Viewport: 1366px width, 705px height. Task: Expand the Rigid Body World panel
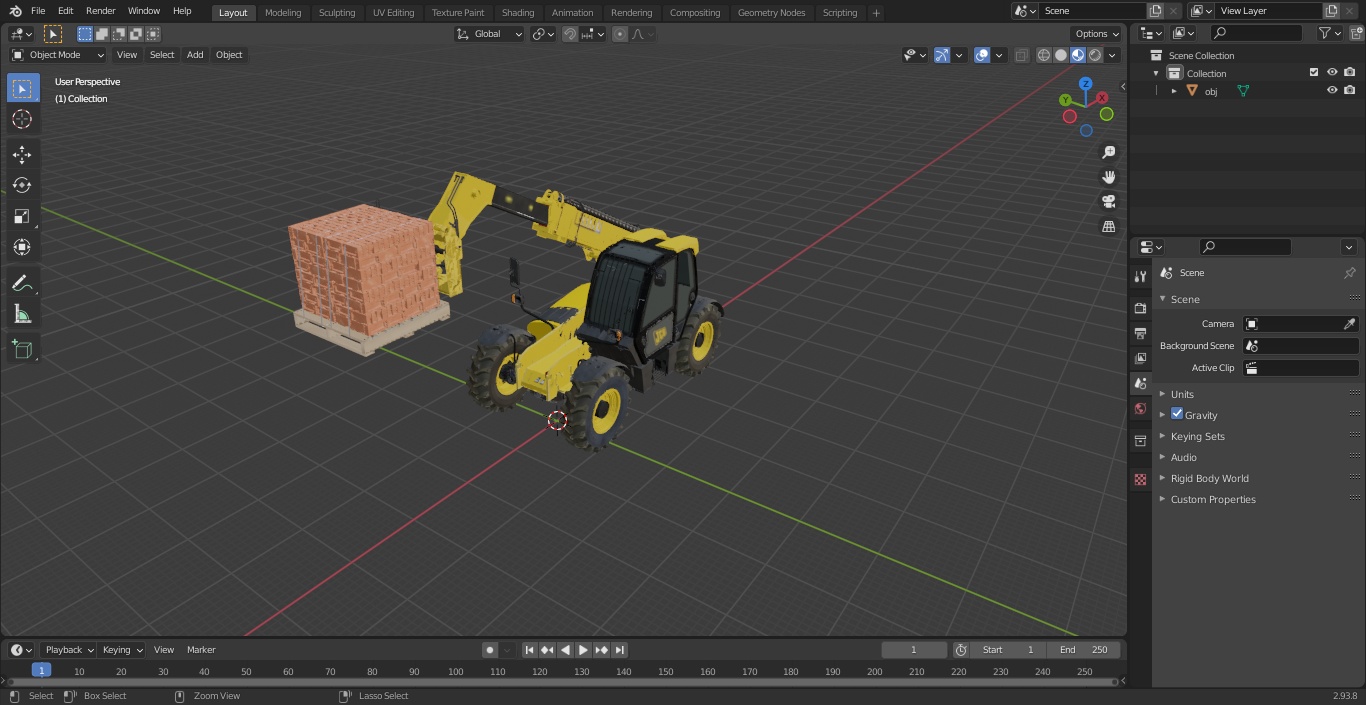pyautogui.click(x=1209, y=478)
